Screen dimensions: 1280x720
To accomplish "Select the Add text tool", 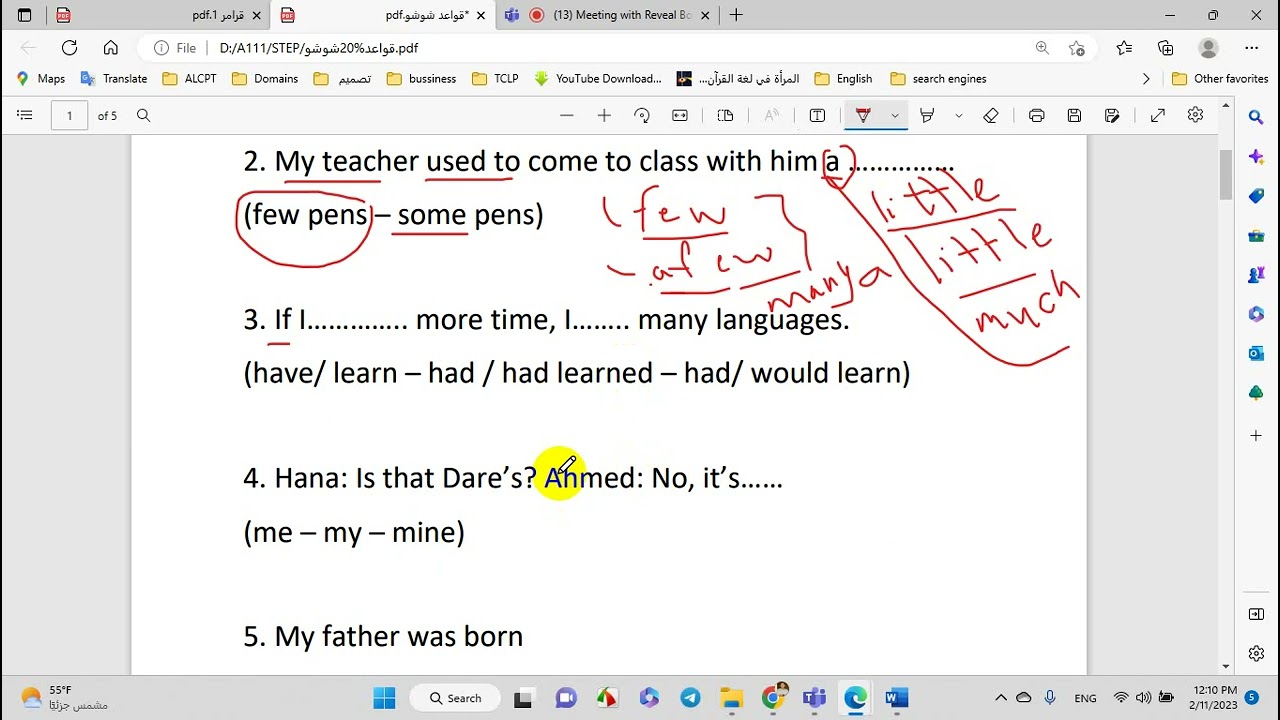I will [x=817, y=116].
